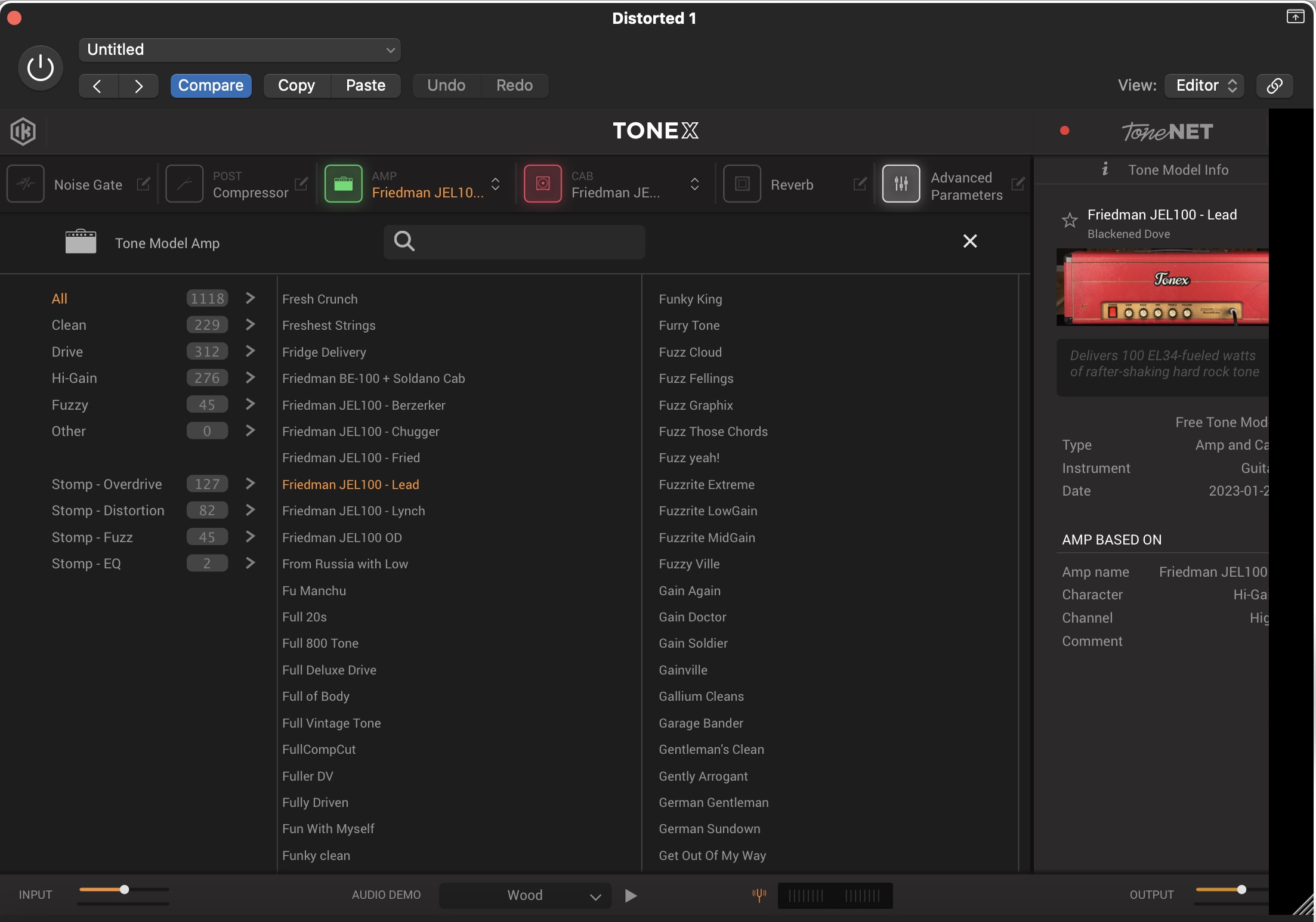Screen dimensions: 1316x922
Task: Open the ToneNET logo link
Action: click(x=1167, y=131)
